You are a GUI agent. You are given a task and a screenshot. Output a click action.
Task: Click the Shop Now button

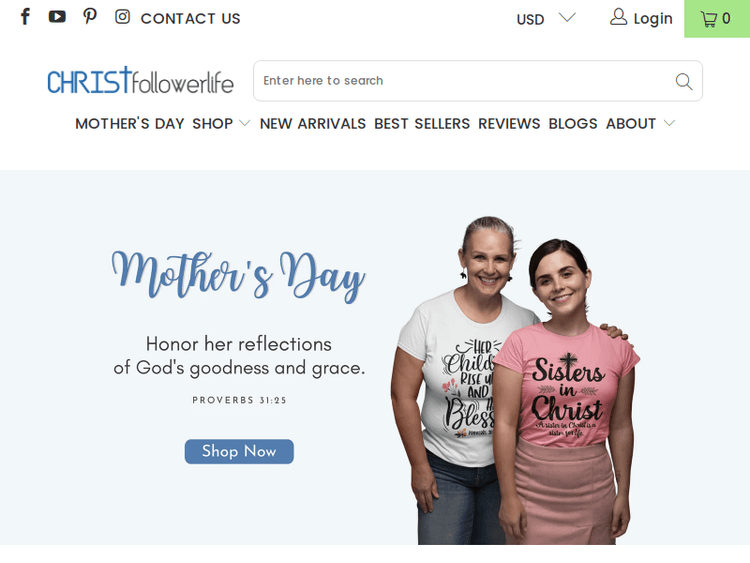point(239,452)
